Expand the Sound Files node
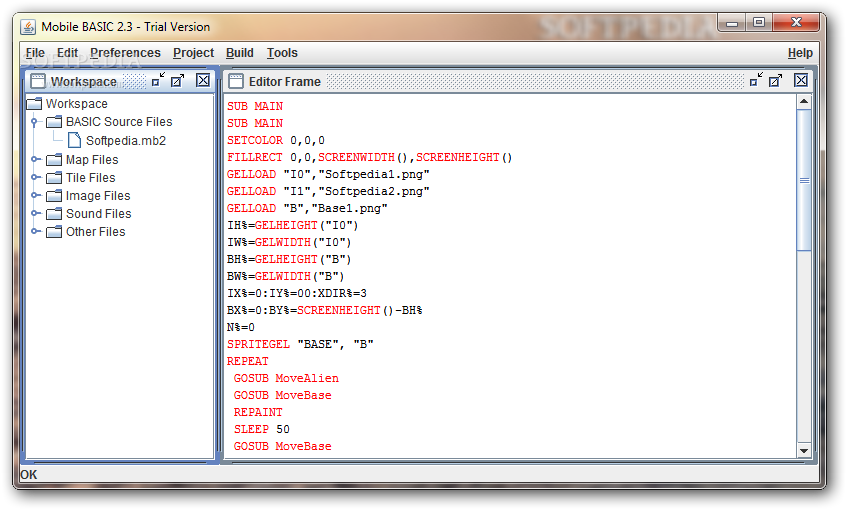 [35, 213]
